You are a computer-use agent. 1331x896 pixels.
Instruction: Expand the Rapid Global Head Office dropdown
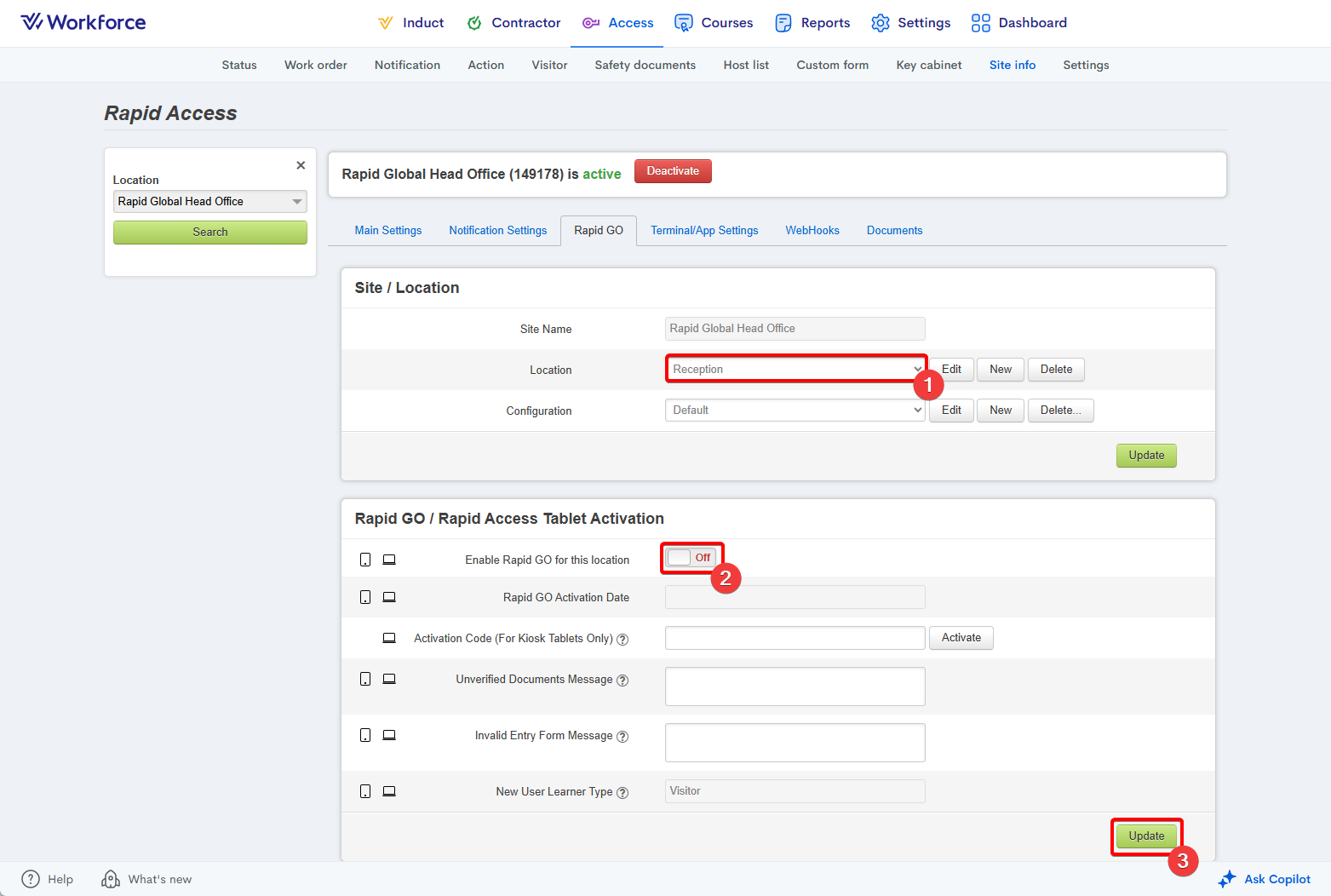[209, 202]
